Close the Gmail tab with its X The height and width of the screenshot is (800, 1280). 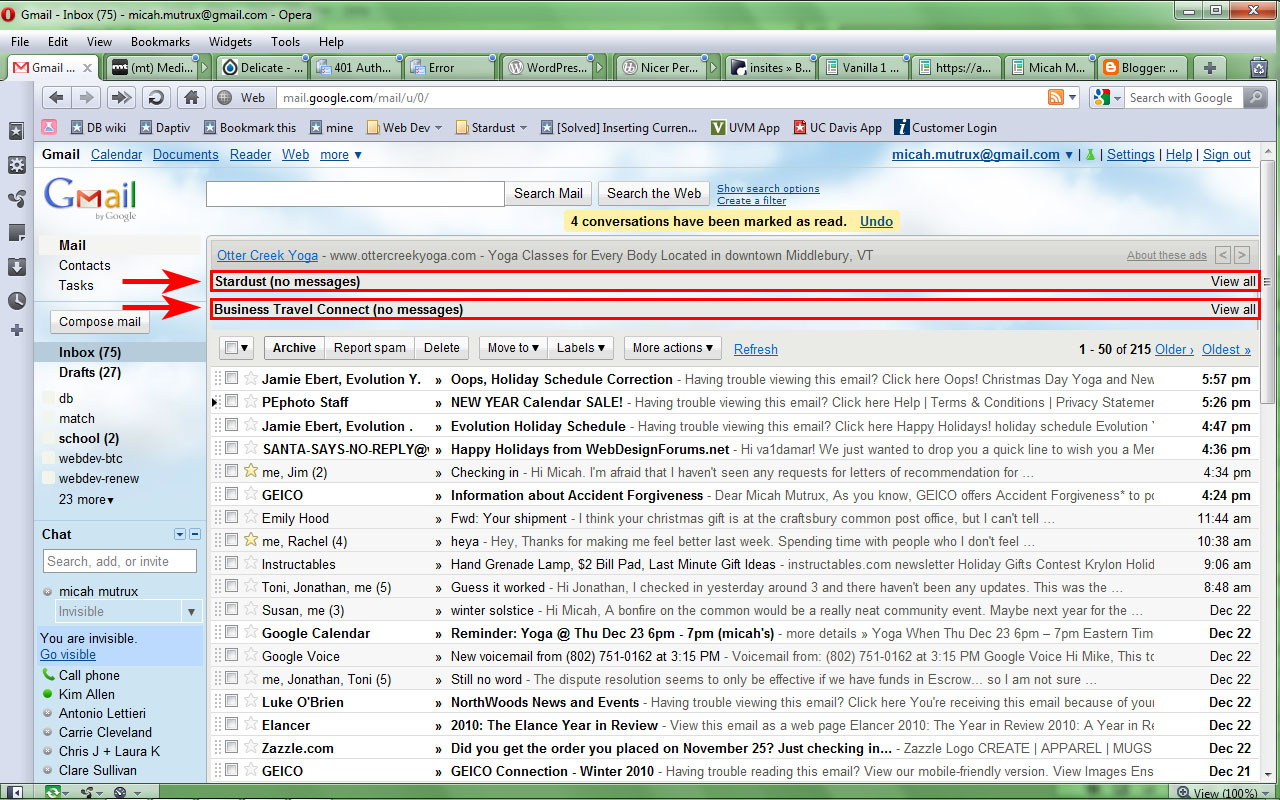point(87,68)
